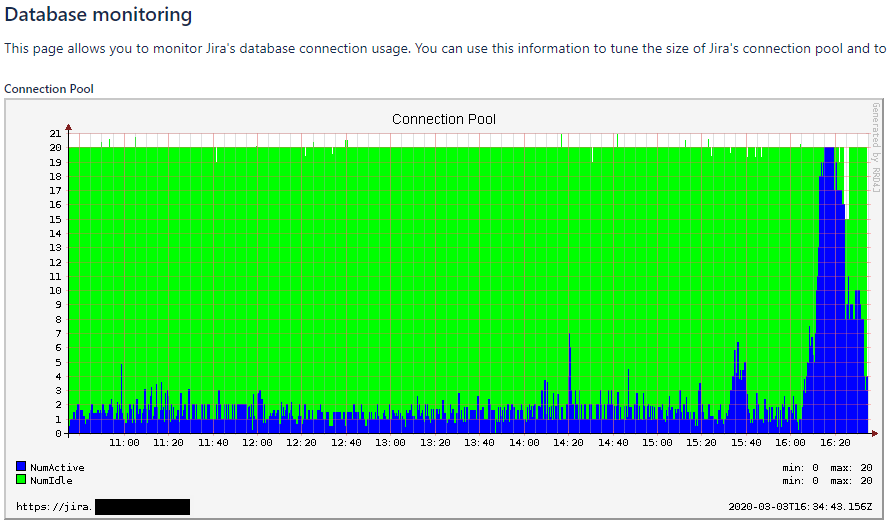
Task: Click the 12:20 time axis label
Action: 301,443
